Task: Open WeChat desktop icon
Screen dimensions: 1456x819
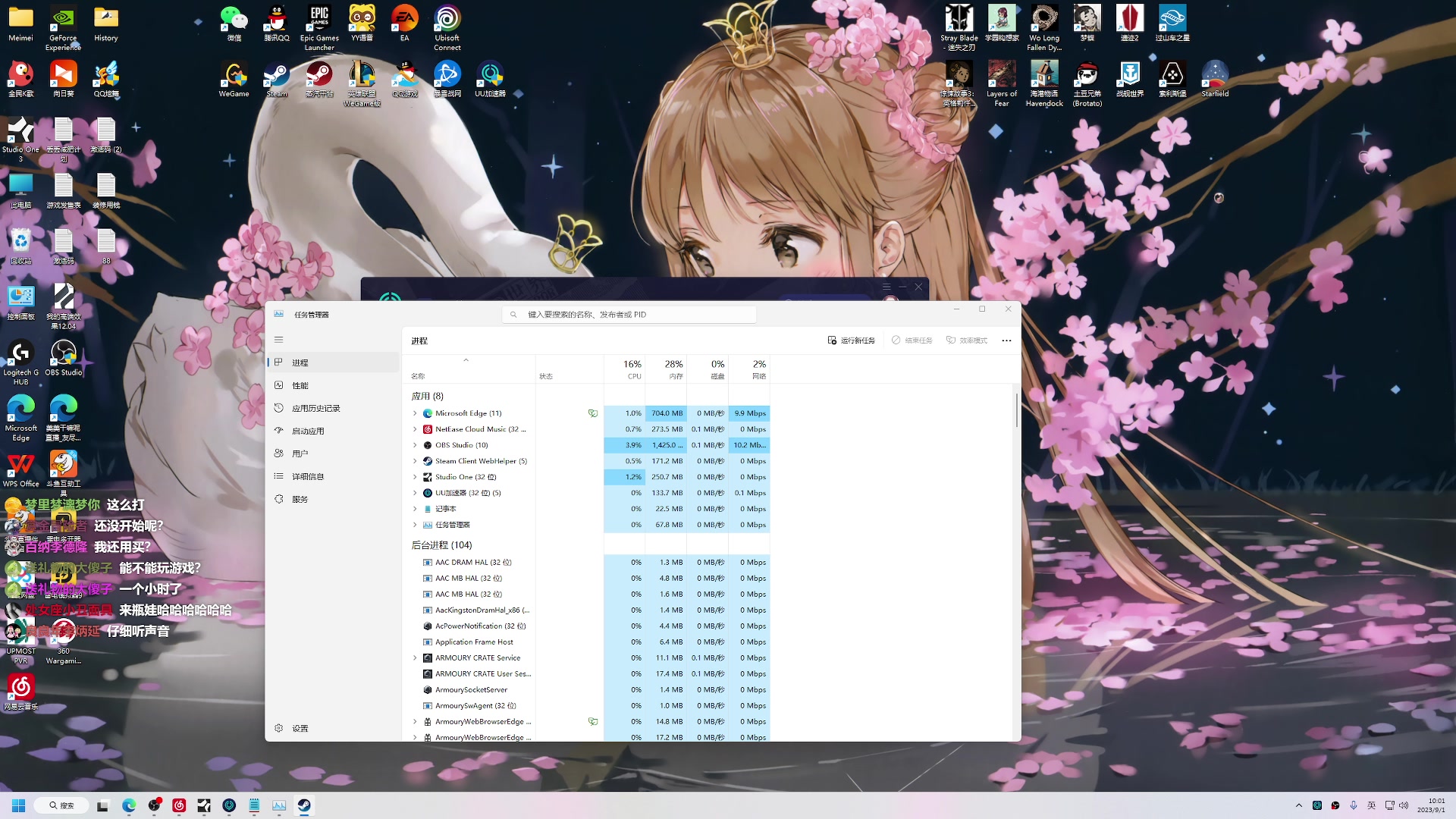Action: 234,24
